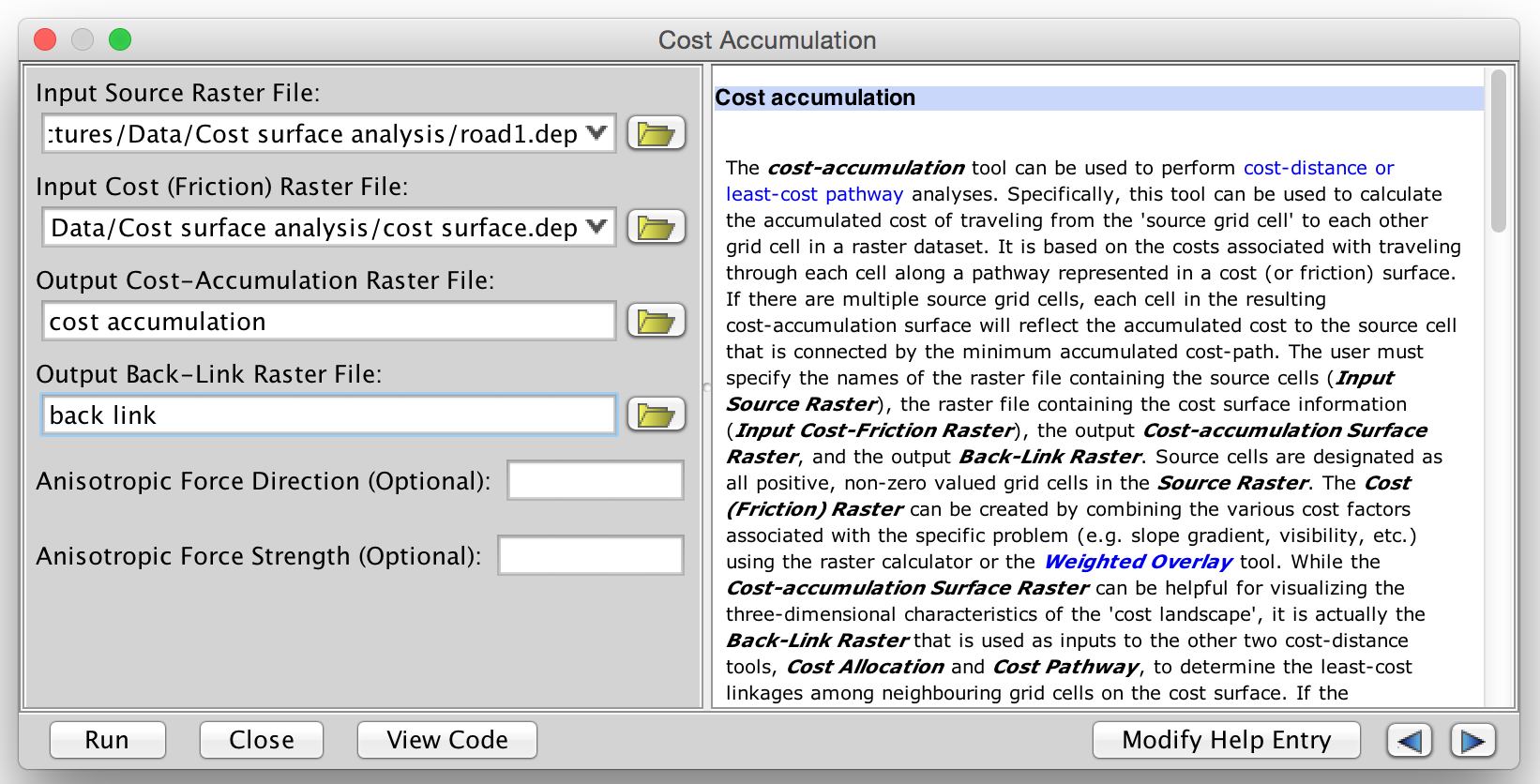Click the green zoom window button
Screen dimensions: 1540x784
(x=120, y=39)
